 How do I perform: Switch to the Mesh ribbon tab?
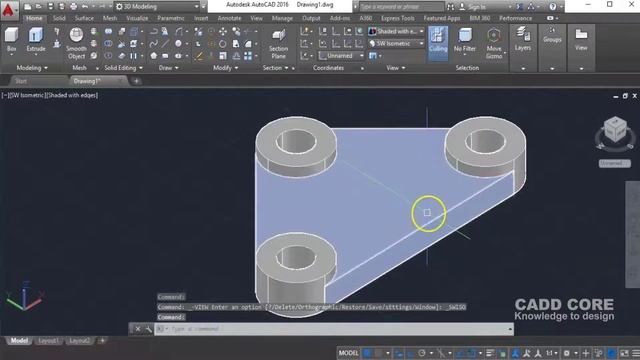[110, 18]
